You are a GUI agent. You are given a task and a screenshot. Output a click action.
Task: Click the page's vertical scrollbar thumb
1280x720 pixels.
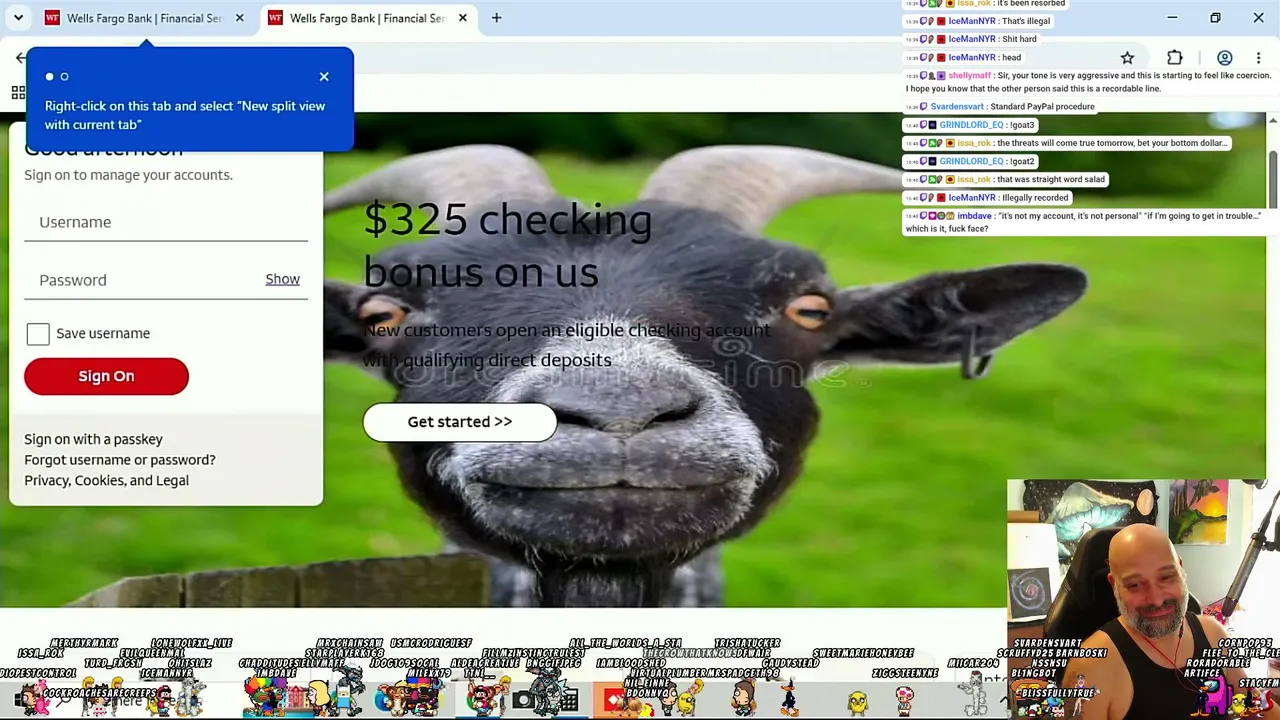[x=1273, y=178]
